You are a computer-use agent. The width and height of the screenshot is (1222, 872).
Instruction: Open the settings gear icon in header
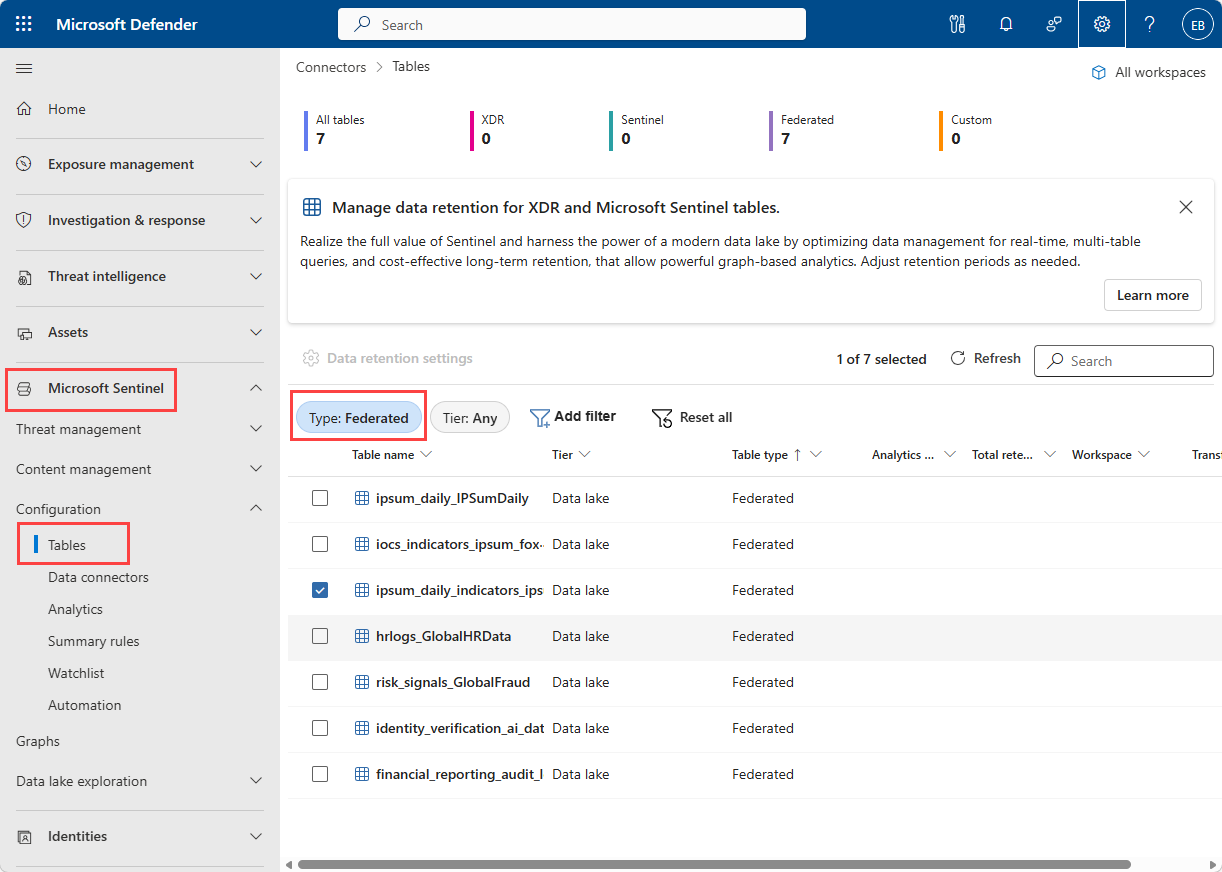[1102, 24]
